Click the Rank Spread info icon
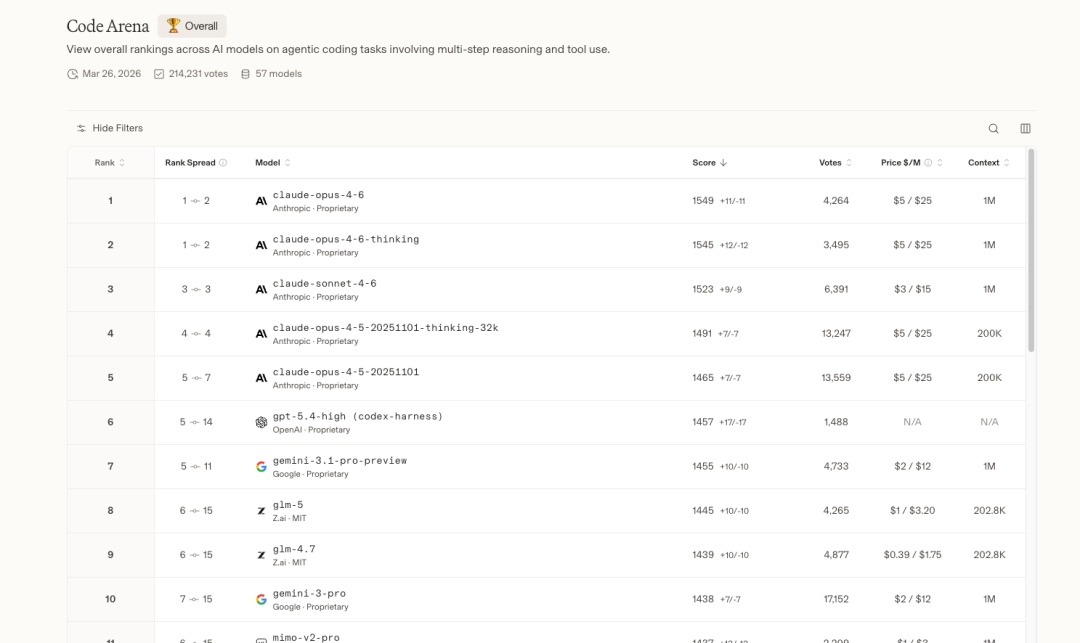 pyautogui.click(x=223, y=162)
